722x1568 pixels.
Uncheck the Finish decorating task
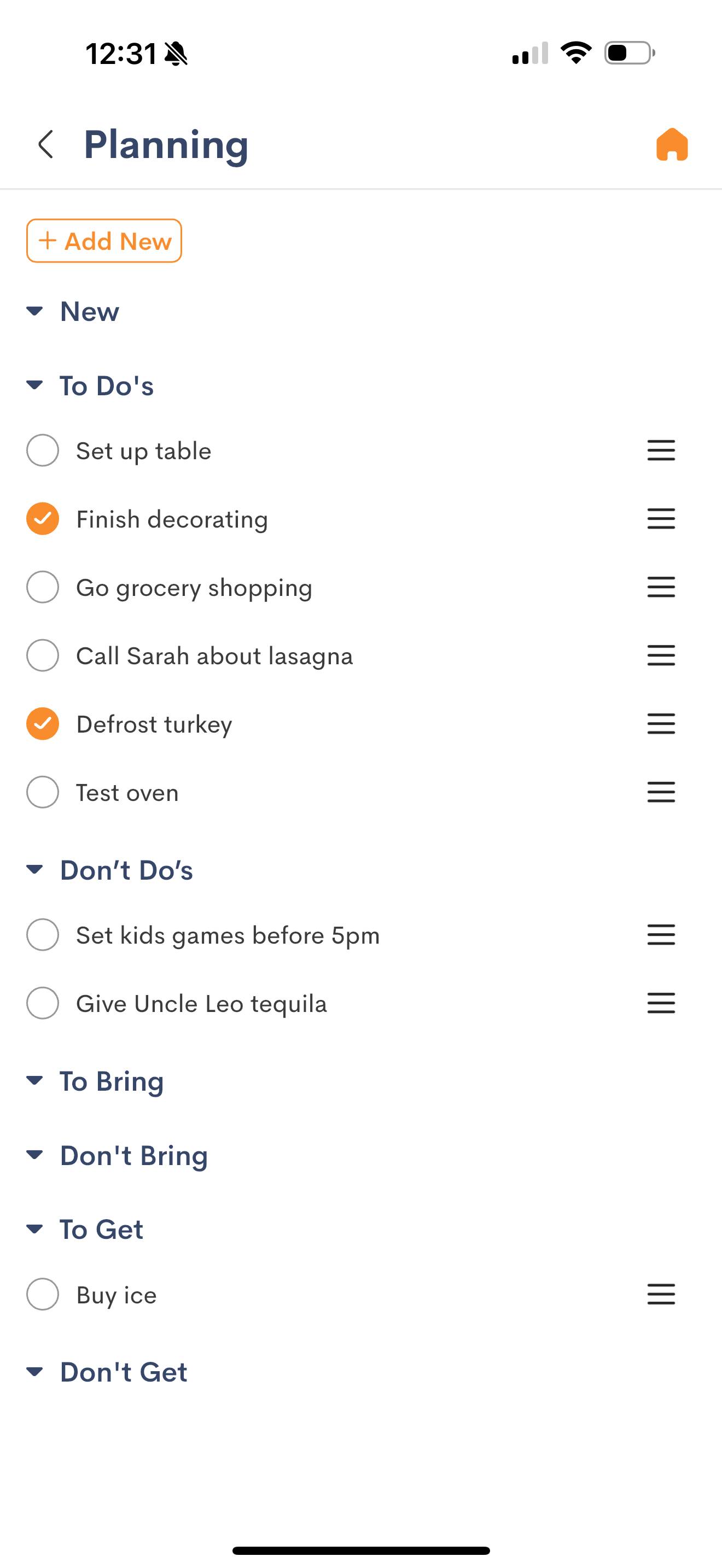point(43,519)
